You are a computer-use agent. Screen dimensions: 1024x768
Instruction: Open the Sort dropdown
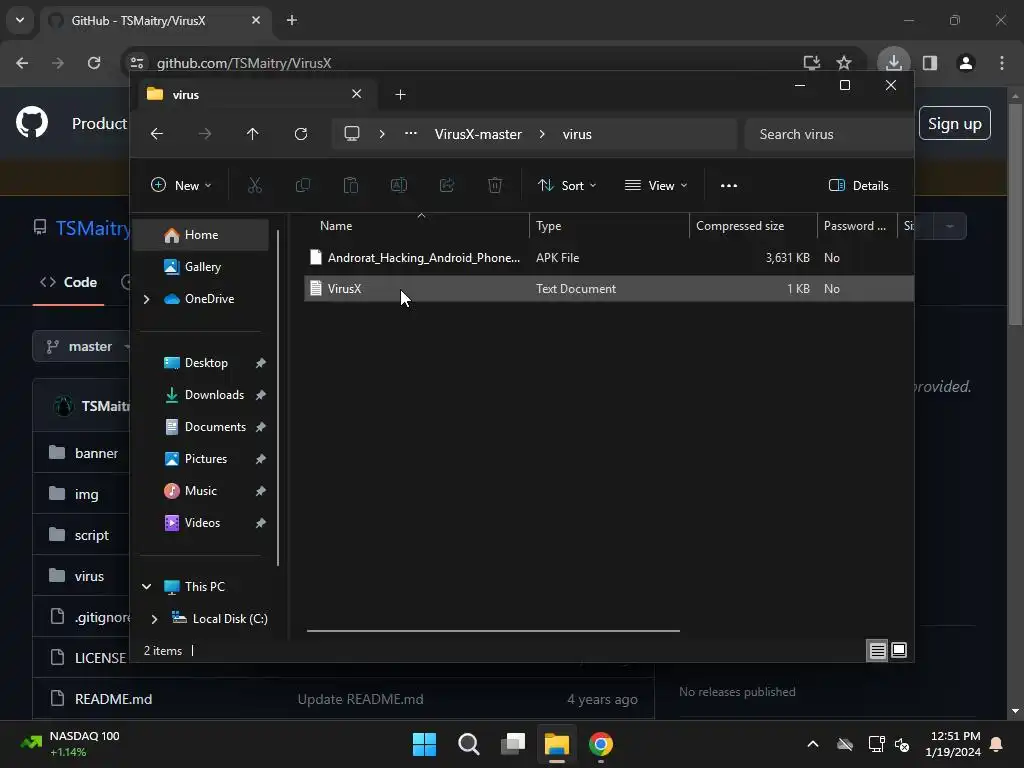click(x=567, y=185)
